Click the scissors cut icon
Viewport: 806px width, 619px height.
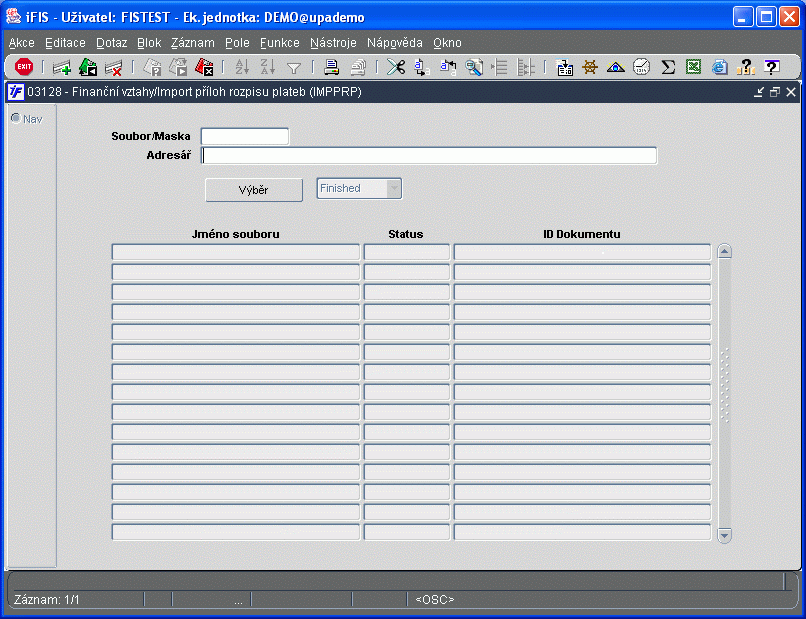click(396, 67)
